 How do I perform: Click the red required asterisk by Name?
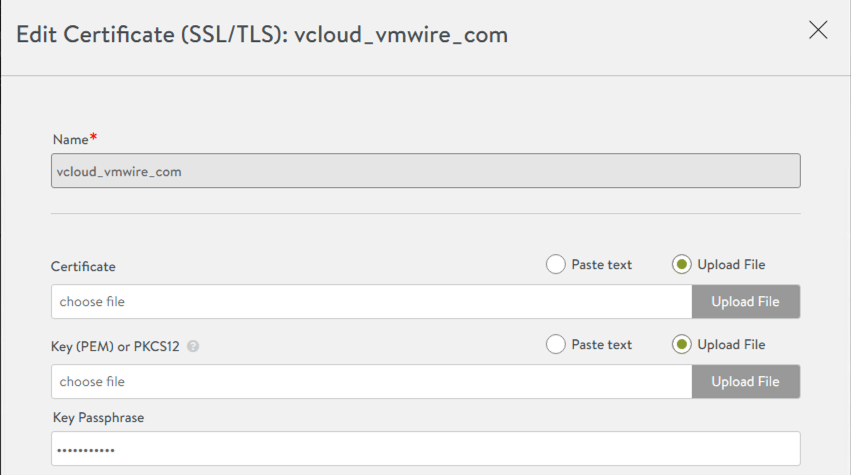pyautogui.click(x=93, y=137)
